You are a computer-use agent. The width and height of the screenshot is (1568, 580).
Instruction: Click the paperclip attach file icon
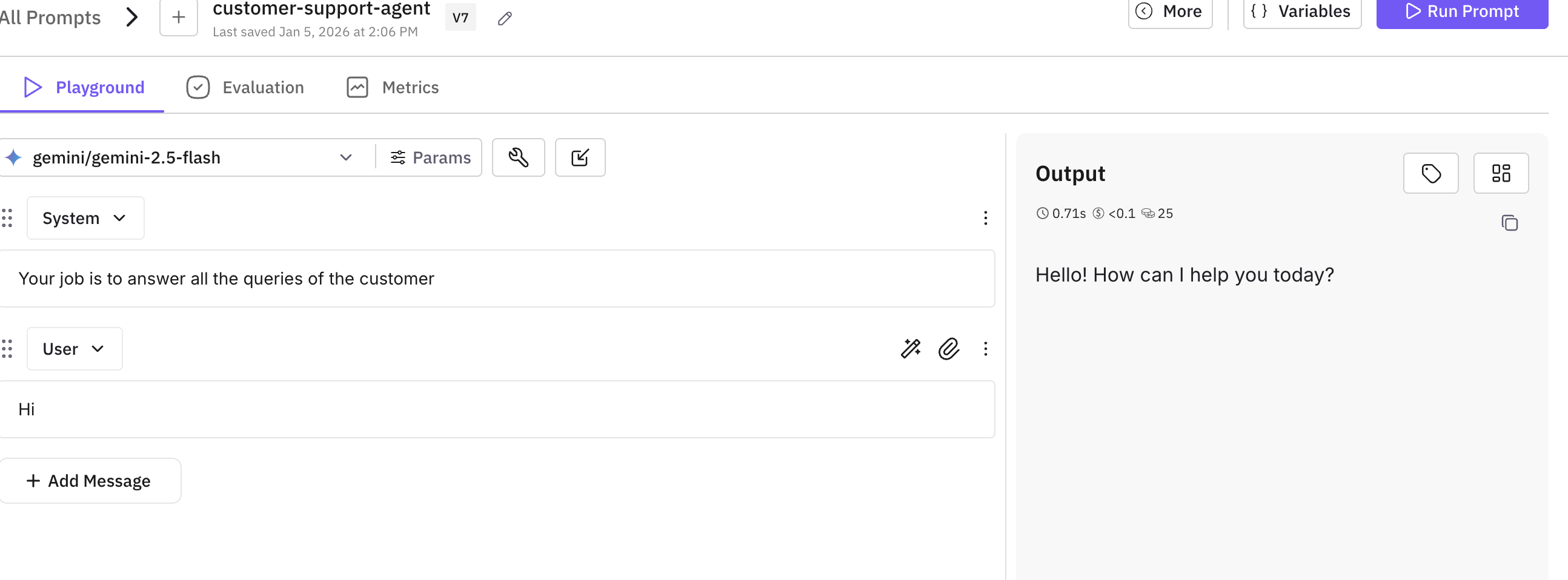point(948,349)
